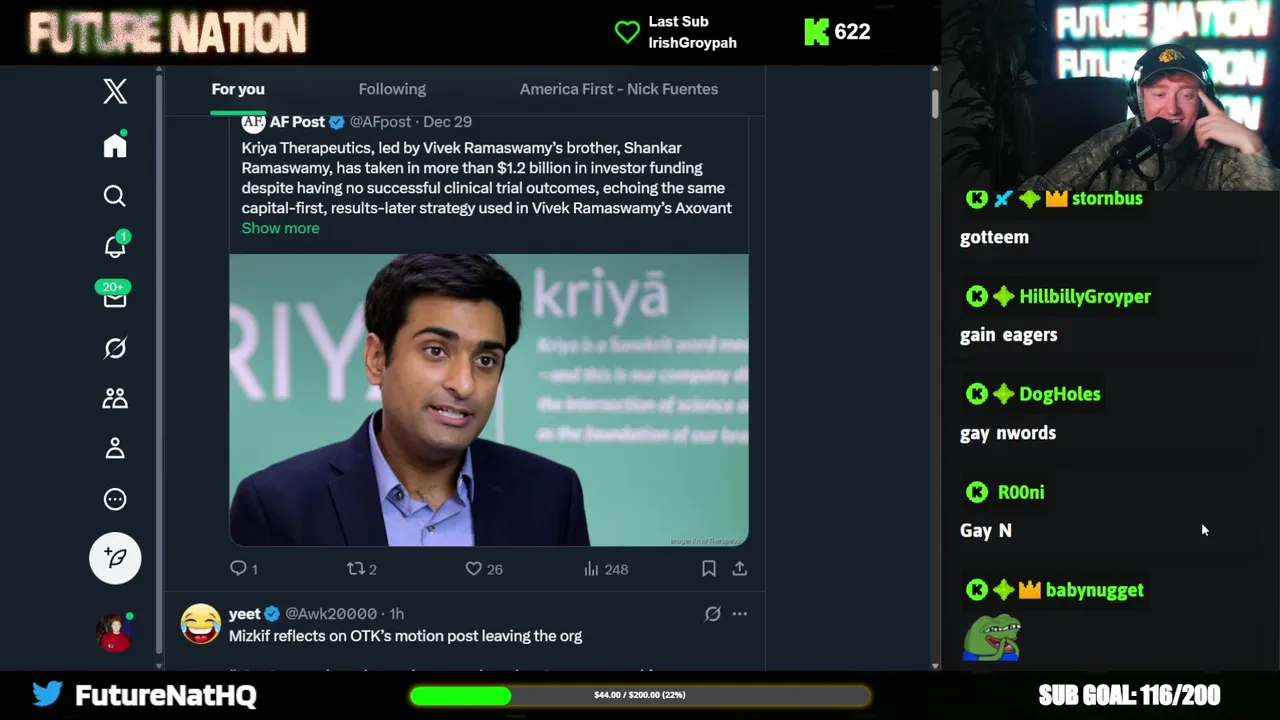The height and width of the screenshot is (720, 1280).
Task: Go to the Home feed icon
Action: [x=115, y=146]
